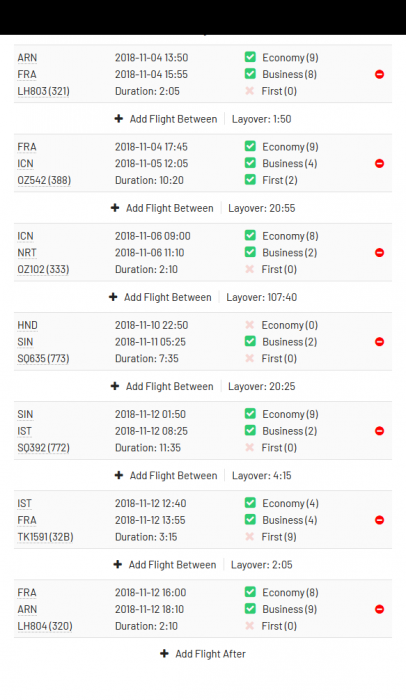Viewport: 406px width, 700px height.
Task: Add flight between layover 1:50
Action: click(x=166, y=119)
